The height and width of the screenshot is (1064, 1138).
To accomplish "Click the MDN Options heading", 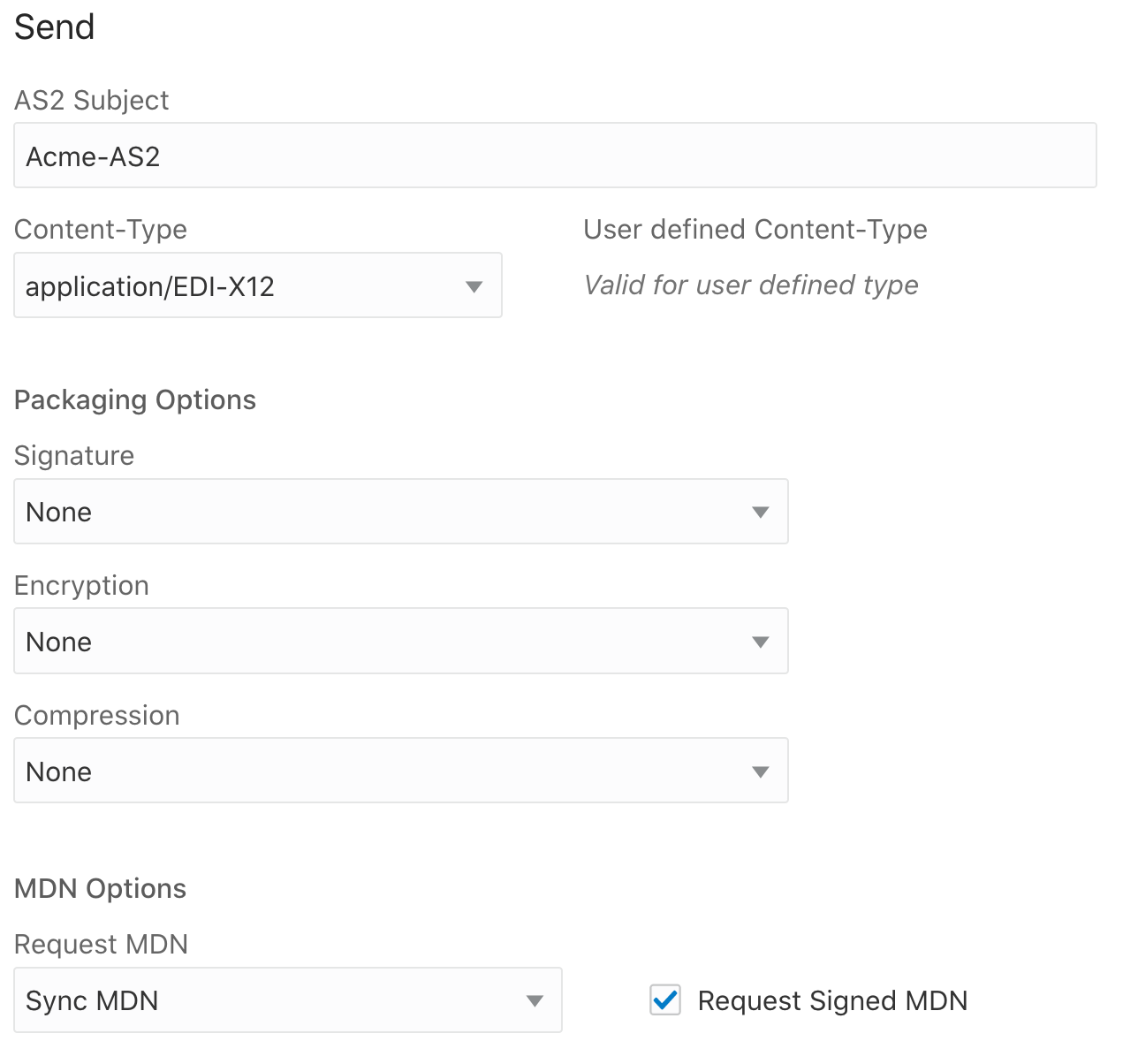I will [x=101, y=888].
